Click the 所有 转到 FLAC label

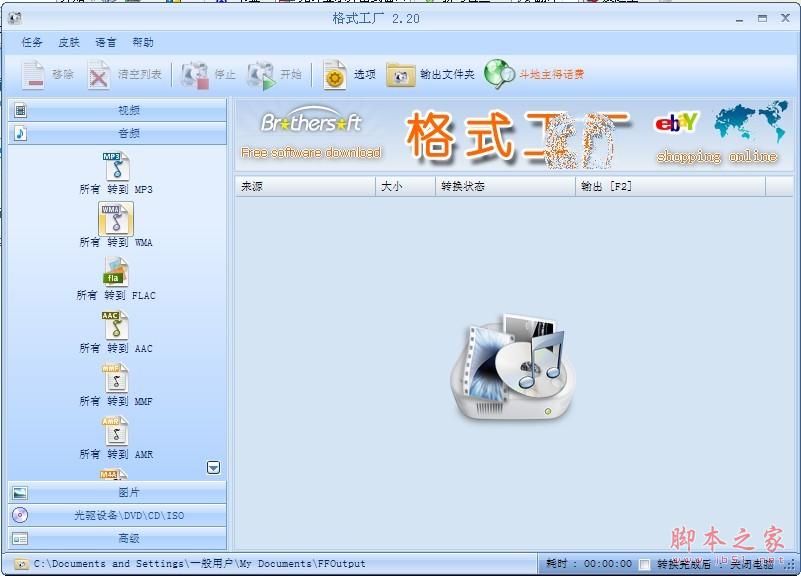116,296
